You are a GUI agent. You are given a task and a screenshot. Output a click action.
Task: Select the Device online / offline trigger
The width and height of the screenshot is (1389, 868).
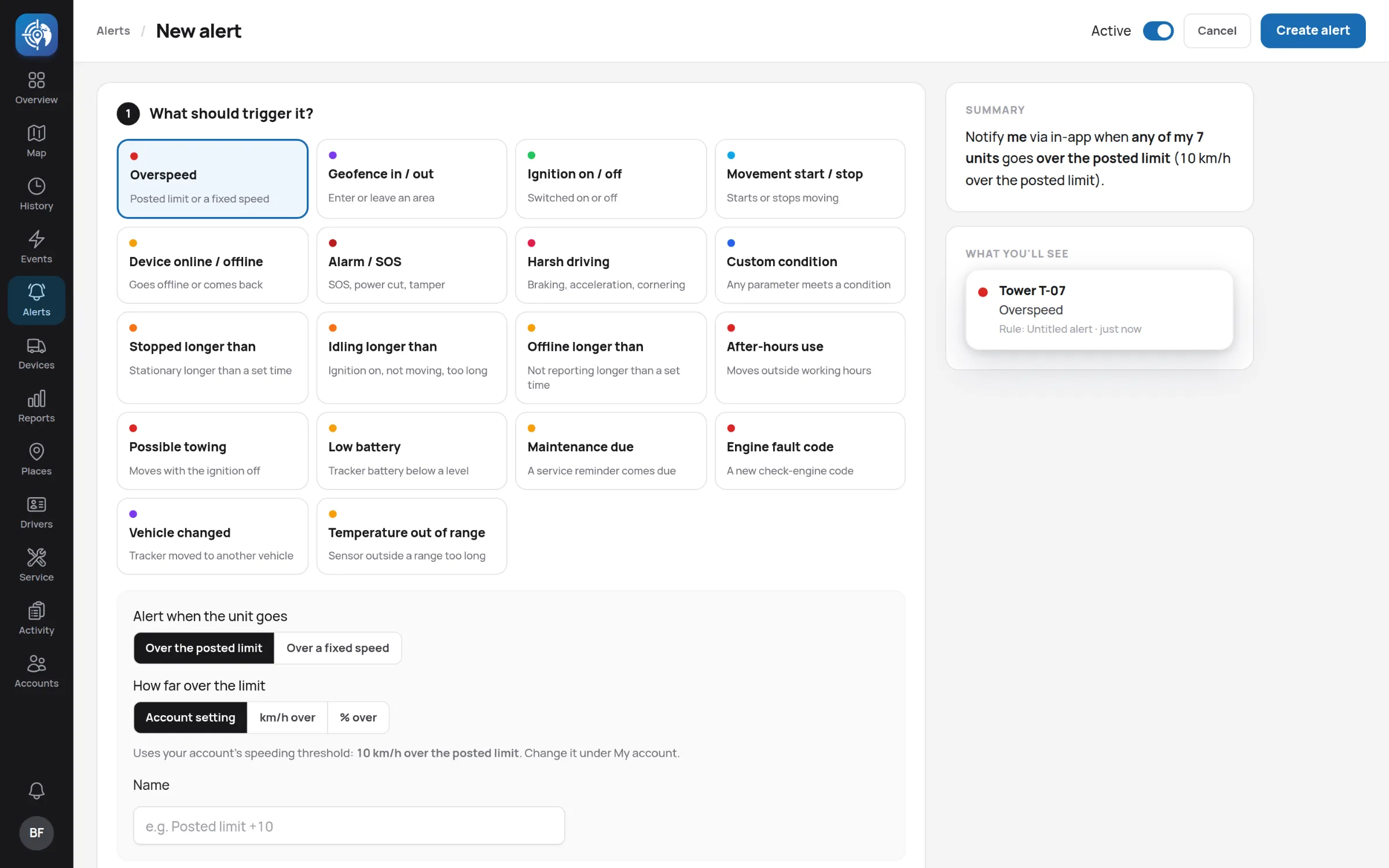[212, 265]
